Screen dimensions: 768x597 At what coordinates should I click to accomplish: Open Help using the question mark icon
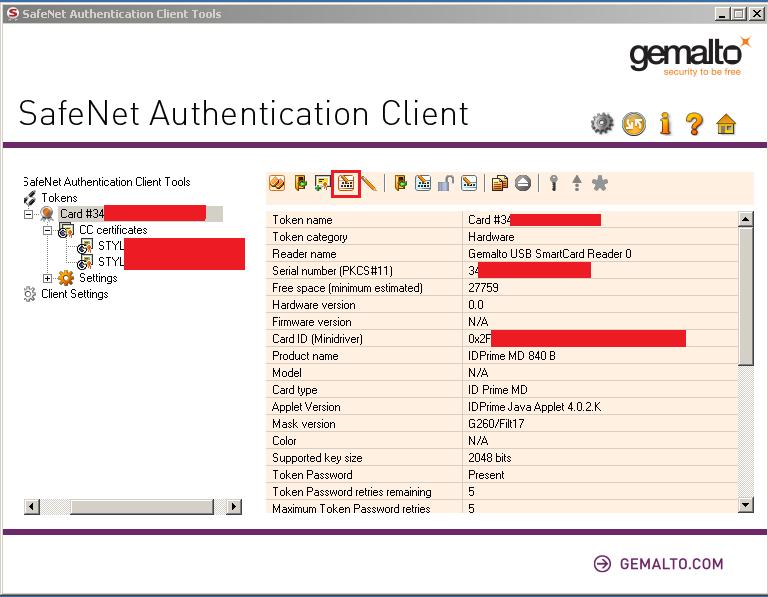coord(695,123)
